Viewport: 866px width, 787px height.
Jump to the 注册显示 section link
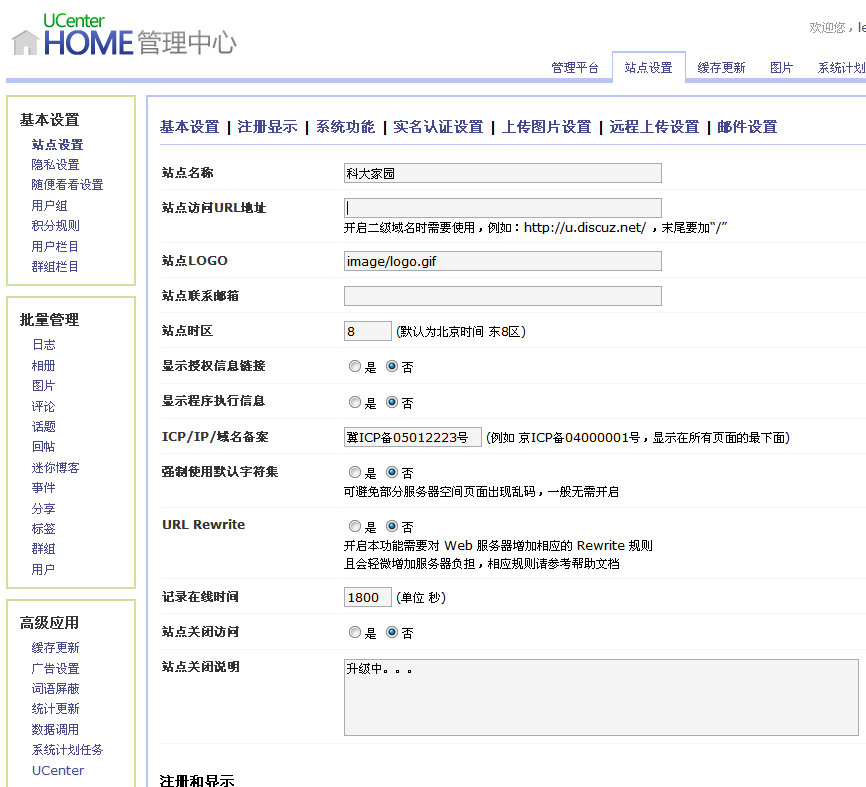[x=267, y=127]
